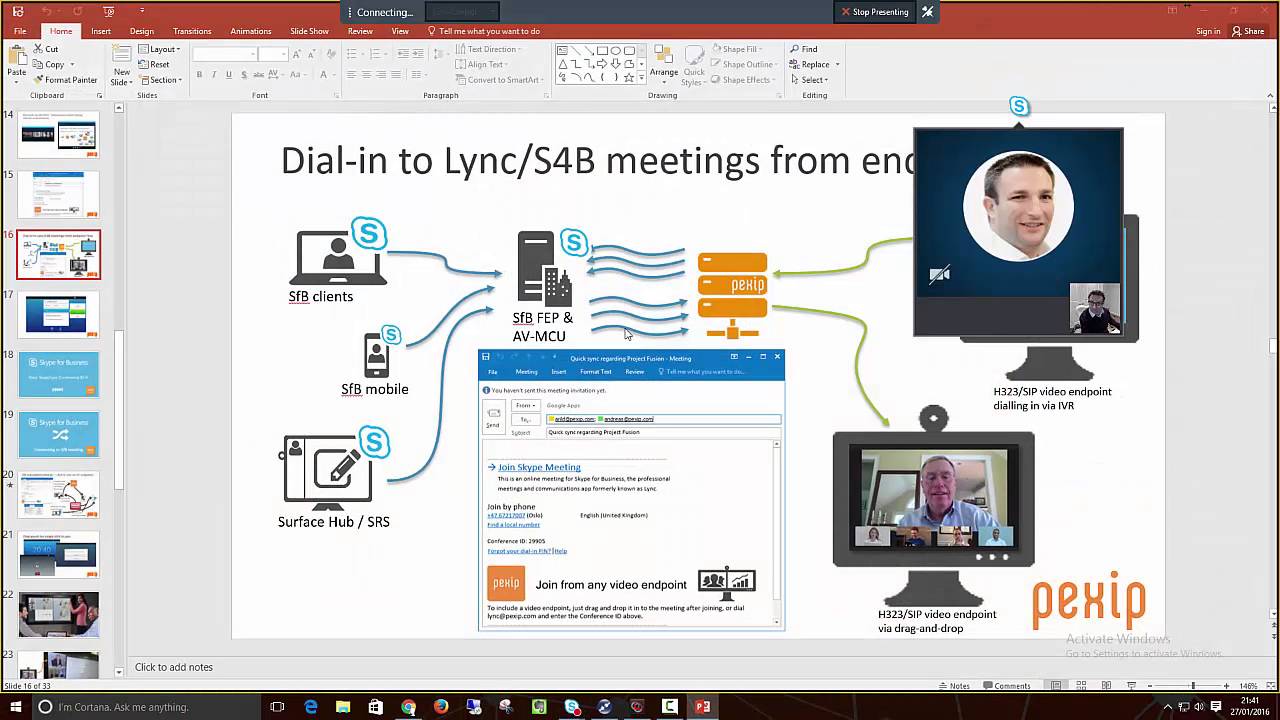Open the font name combo box
Screen dimensions: 1280x720
(x=225, y=54)
